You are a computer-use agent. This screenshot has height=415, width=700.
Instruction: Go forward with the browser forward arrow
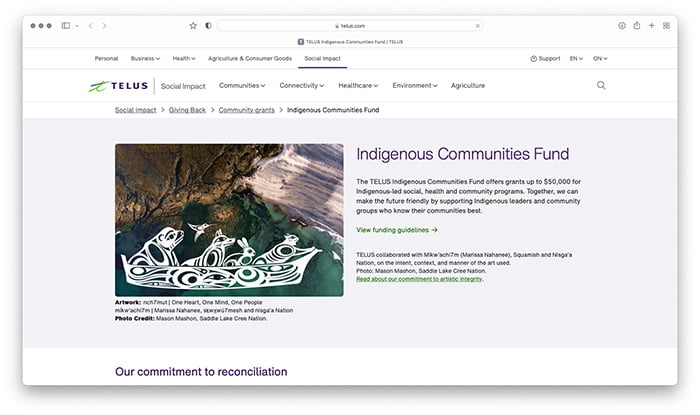tap(104, 26)
